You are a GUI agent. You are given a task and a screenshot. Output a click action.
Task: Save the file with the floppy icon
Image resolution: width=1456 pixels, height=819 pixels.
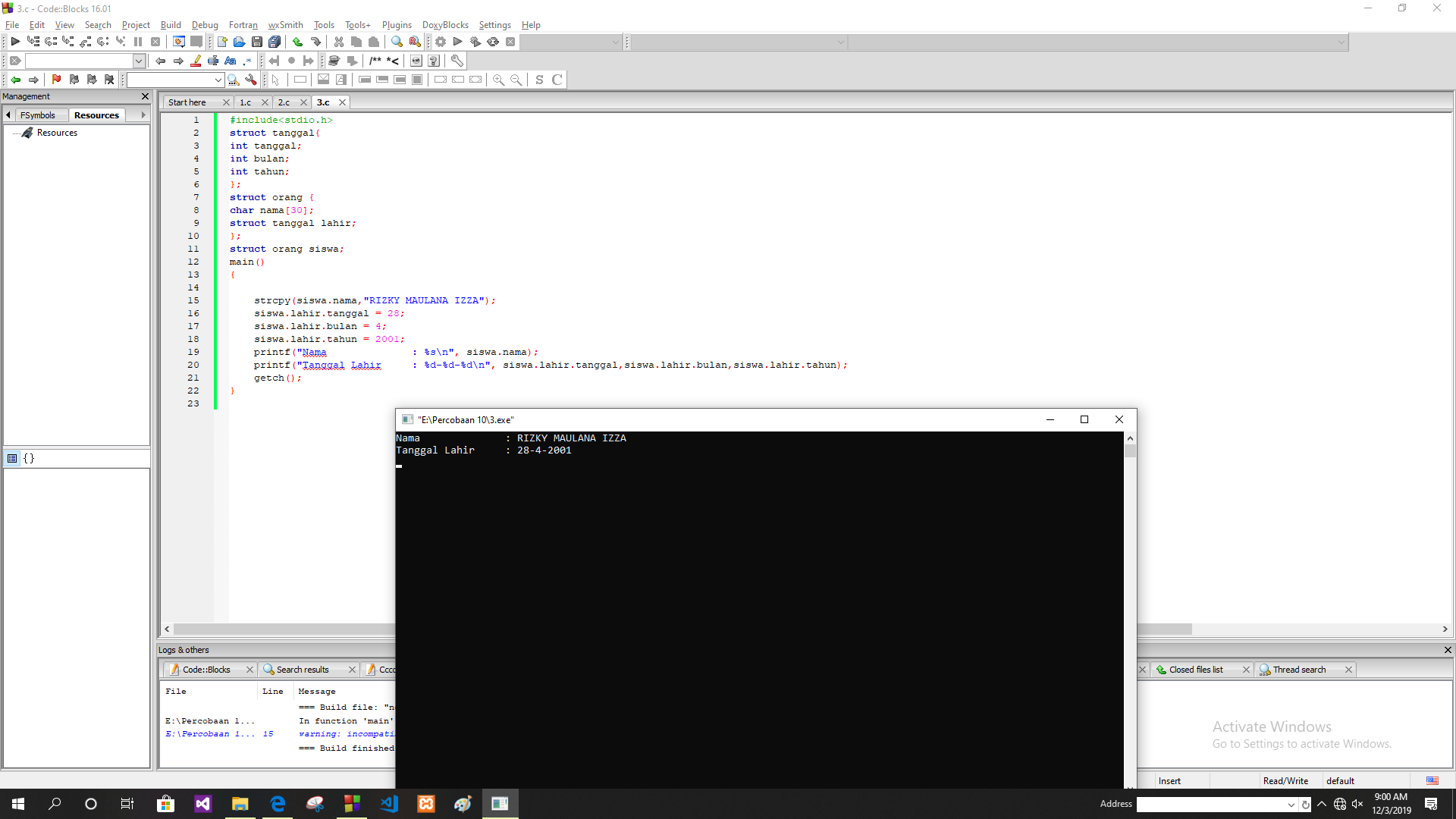tap(257, 42)
